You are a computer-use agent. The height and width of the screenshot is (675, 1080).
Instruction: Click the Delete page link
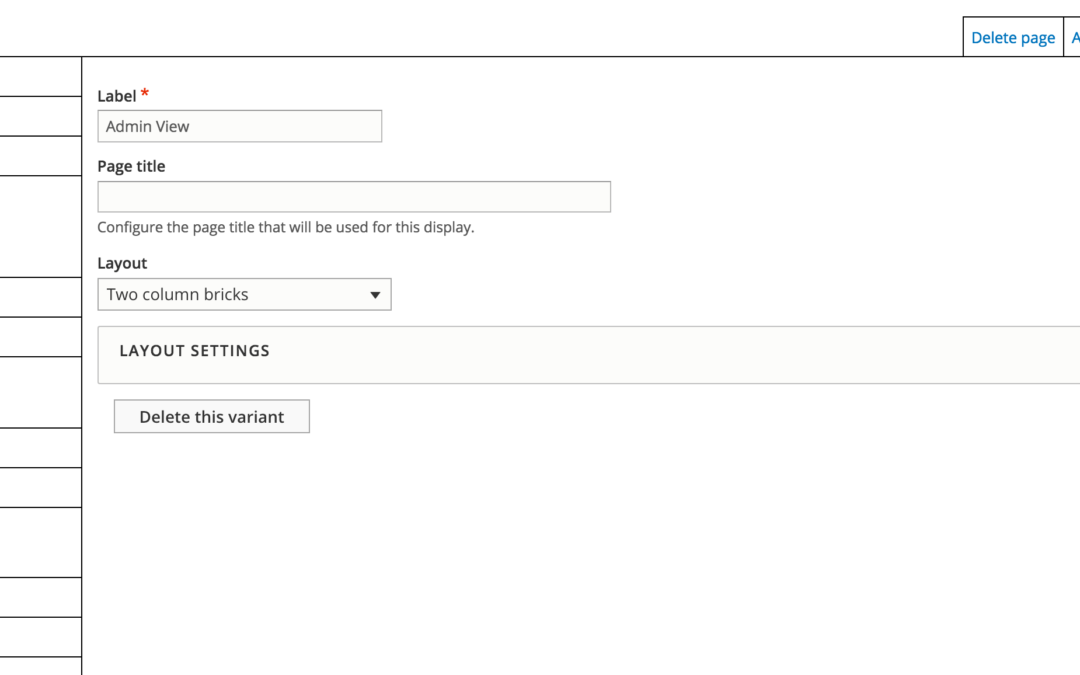[x=1012, y=38]
